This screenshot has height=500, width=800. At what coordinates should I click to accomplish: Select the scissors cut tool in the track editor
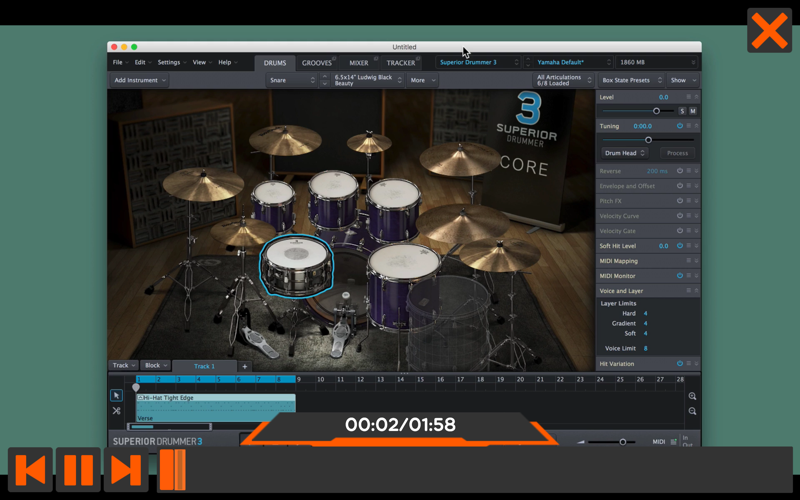(x=116, y=411)
